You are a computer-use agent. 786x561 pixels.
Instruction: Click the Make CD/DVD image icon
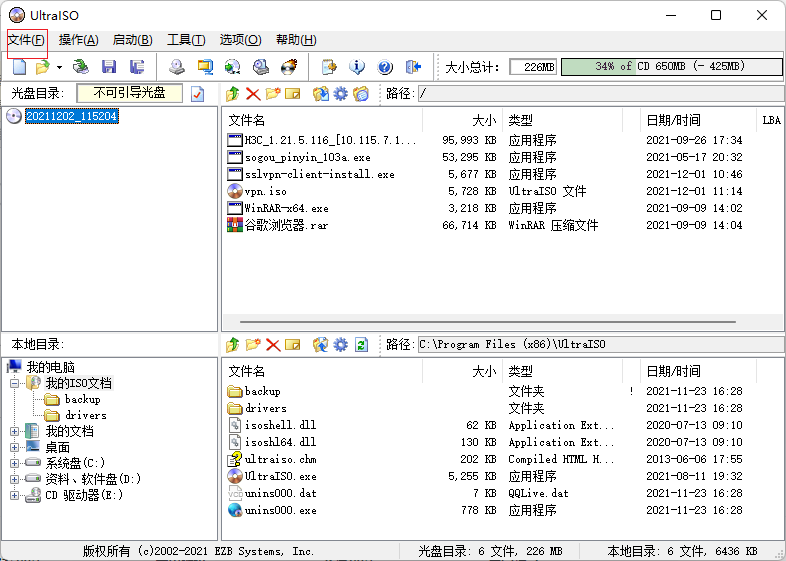click(176, 67)
